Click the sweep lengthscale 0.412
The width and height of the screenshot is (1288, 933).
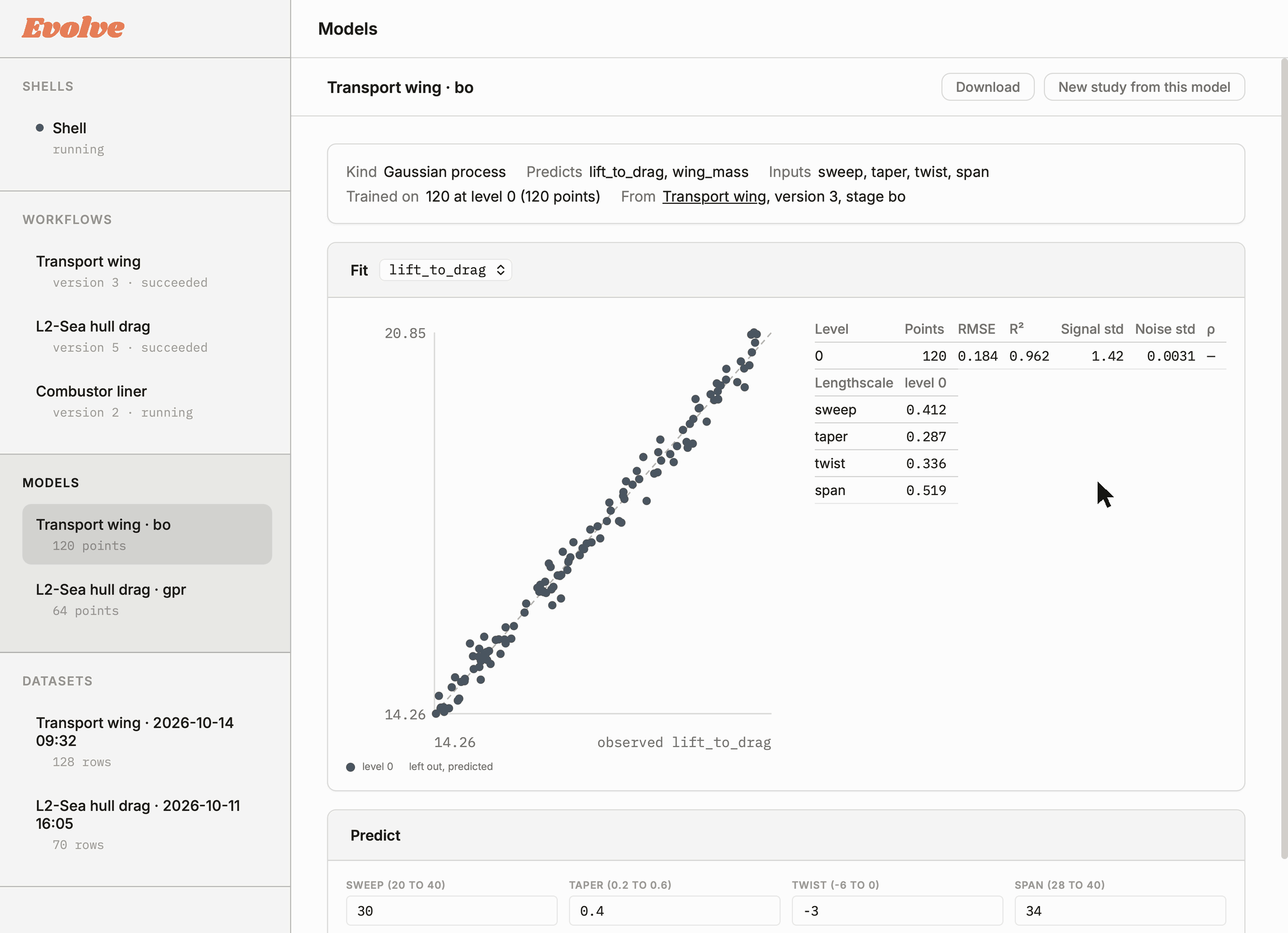pyautogui.click(x=926, y=410)
